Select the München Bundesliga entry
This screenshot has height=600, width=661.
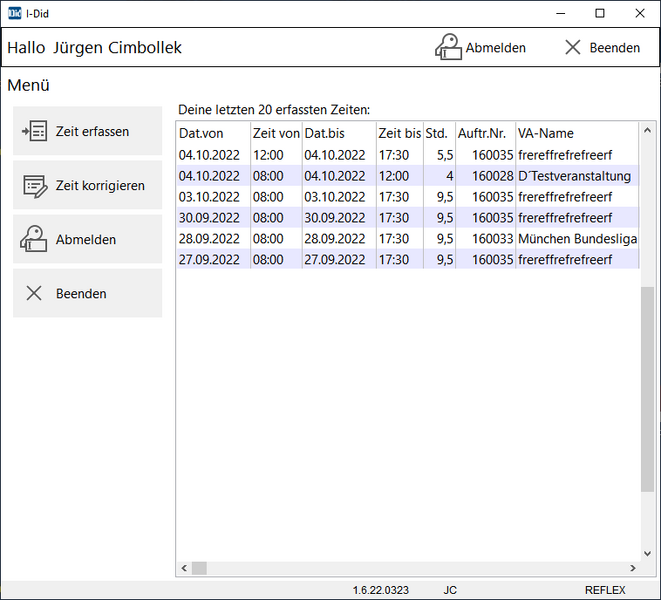click(x=577, y=239)
